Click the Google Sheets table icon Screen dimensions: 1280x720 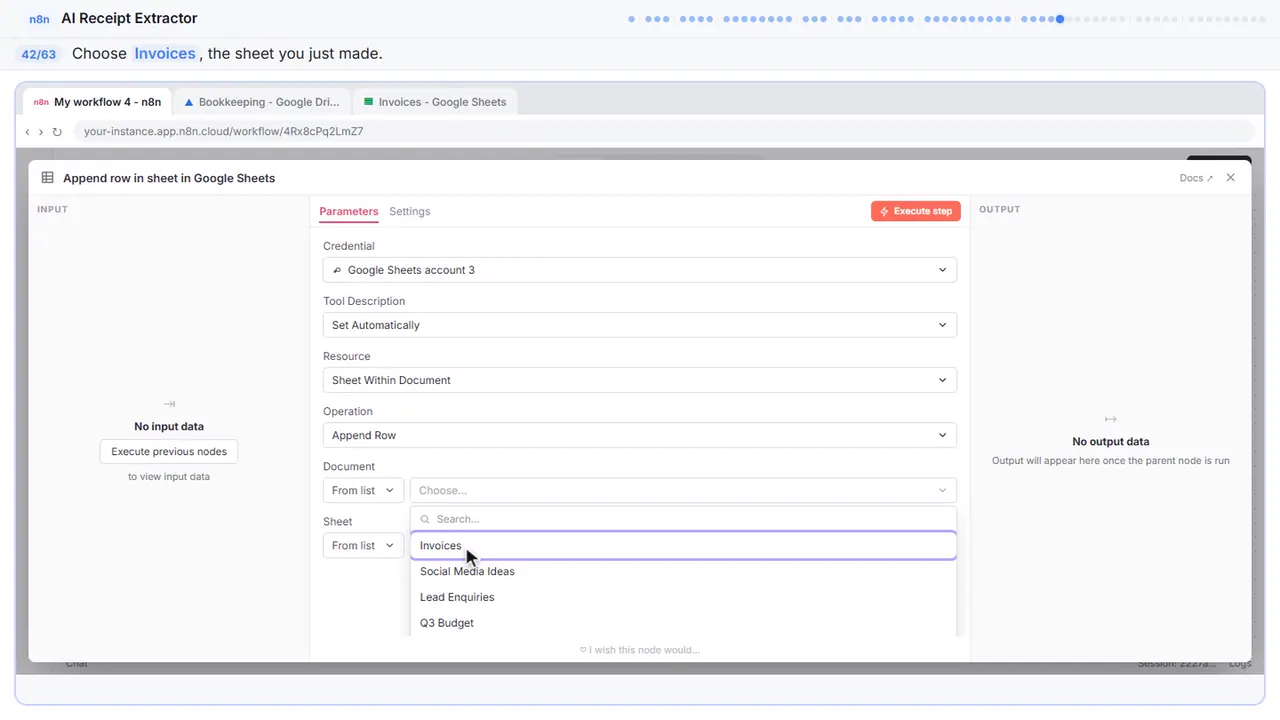[x=47, y=177]
